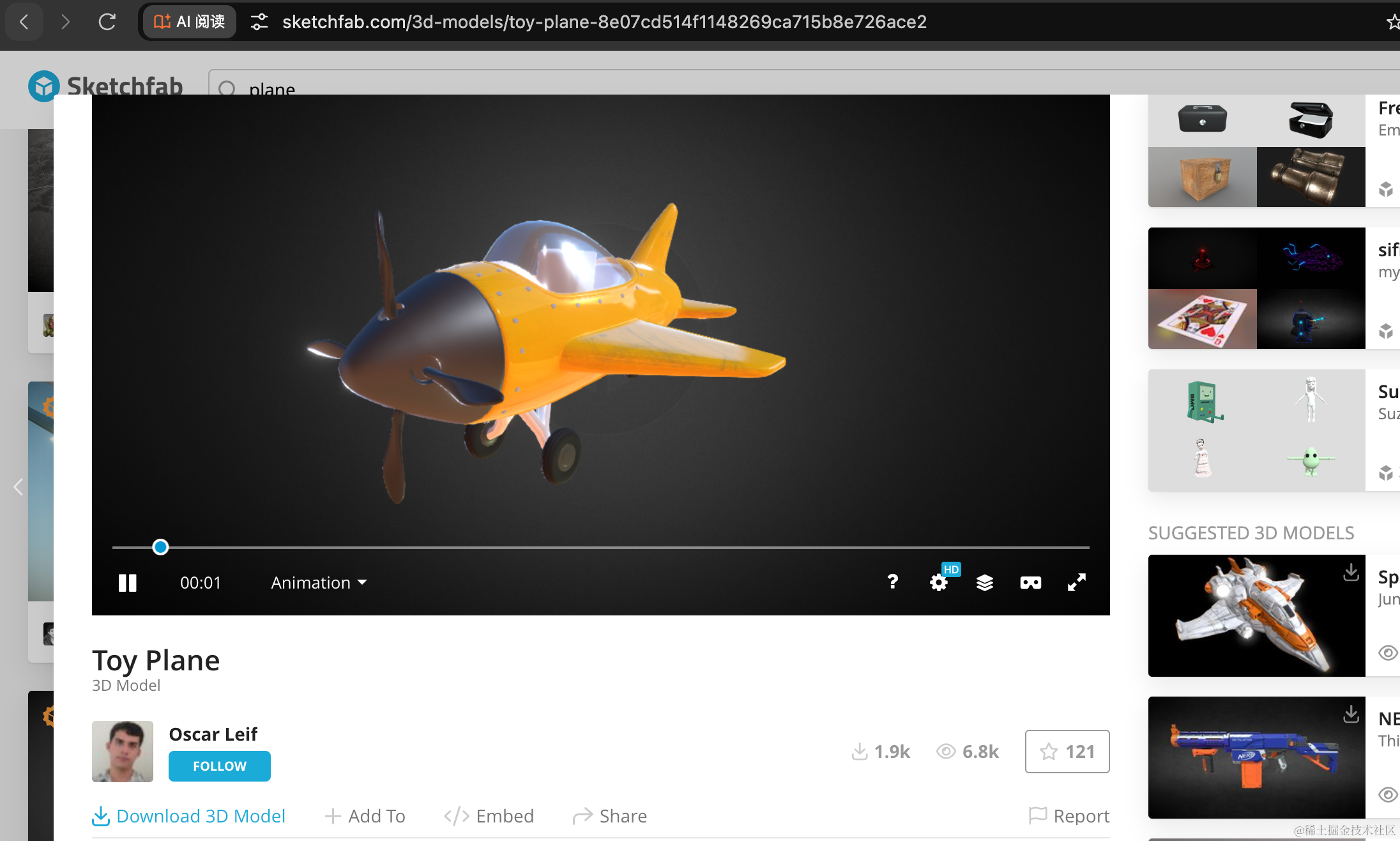Go back using browser back arrow
The width and height of the screenshot is (1400, 841).
coord(24,22)
